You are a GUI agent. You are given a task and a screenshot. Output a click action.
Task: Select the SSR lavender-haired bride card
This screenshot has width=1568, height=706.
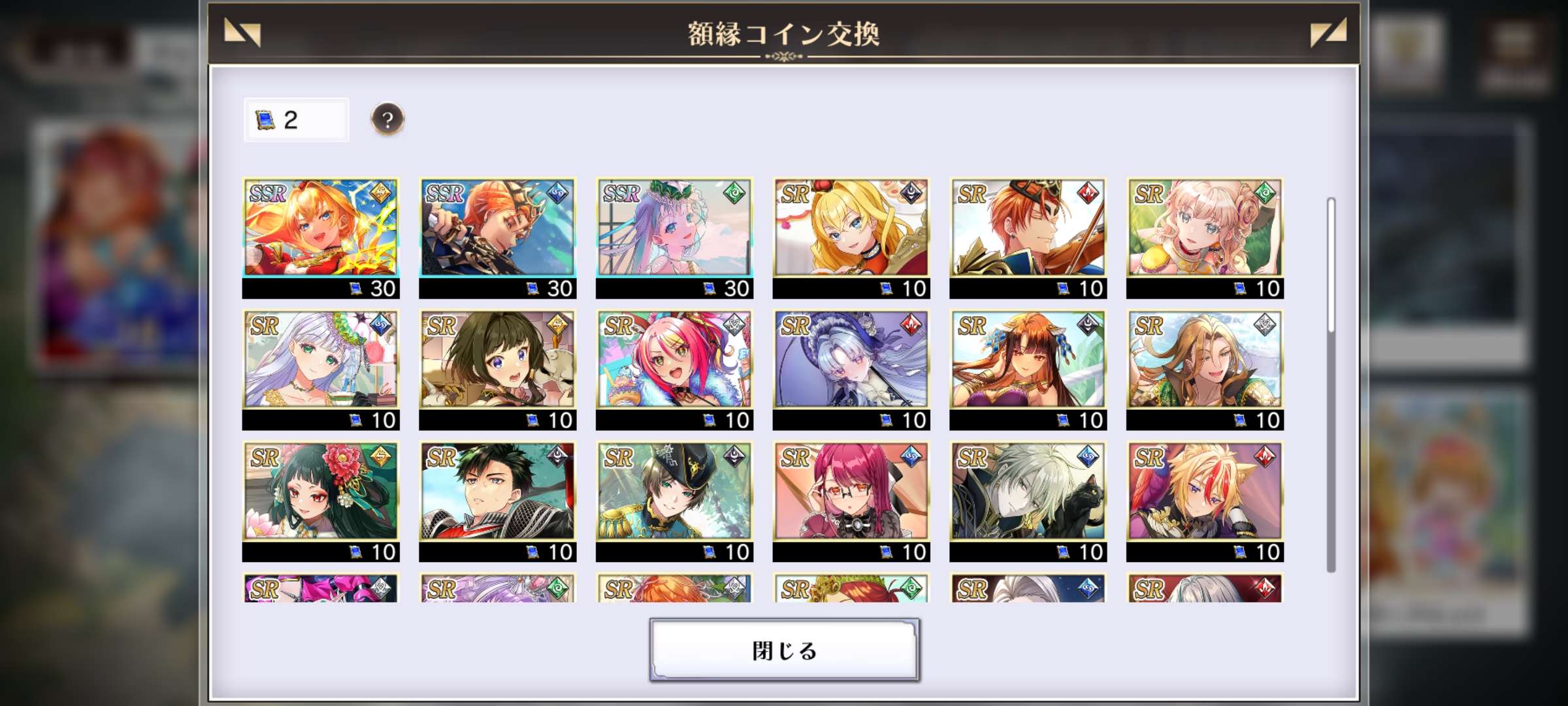pos(674,238)
